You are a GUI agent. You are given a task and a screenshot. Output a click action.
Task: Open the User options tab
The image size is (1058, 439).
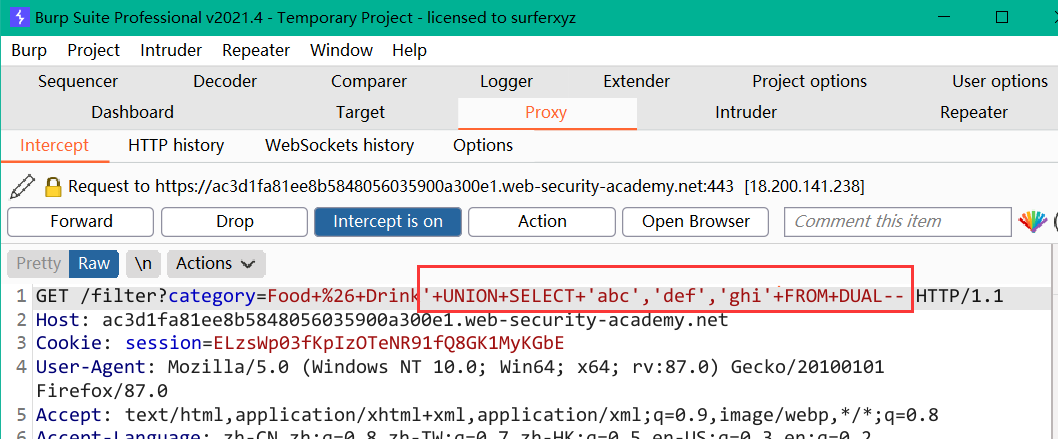tap(1000, 82)
